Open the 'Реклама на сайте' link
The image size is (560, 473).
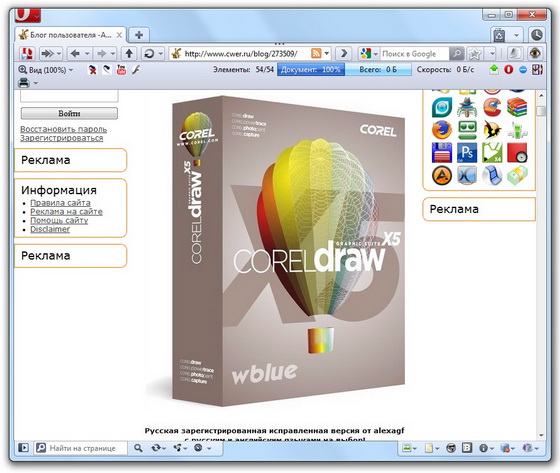point(66,211)
